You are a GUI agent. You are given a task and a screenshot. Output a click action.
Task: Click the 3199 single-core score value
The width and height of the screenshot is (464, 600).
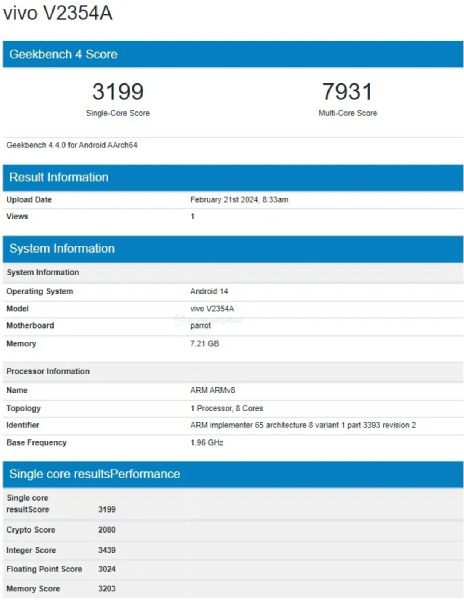pos(118,91)
